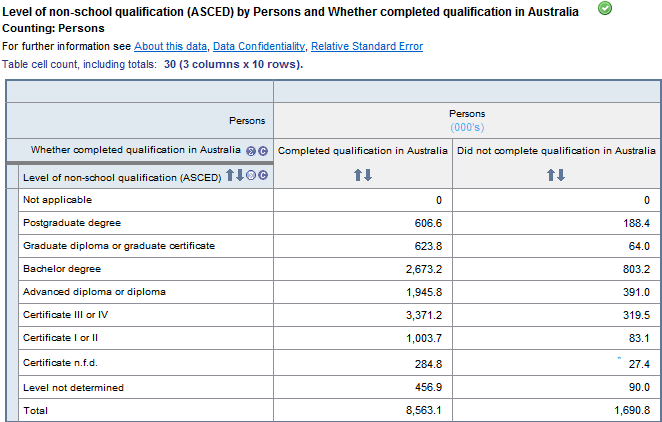This screenshot has height=422, width=662.
Task: Sort Level of non-school qualification rows ascending
Action: (230, 175)
